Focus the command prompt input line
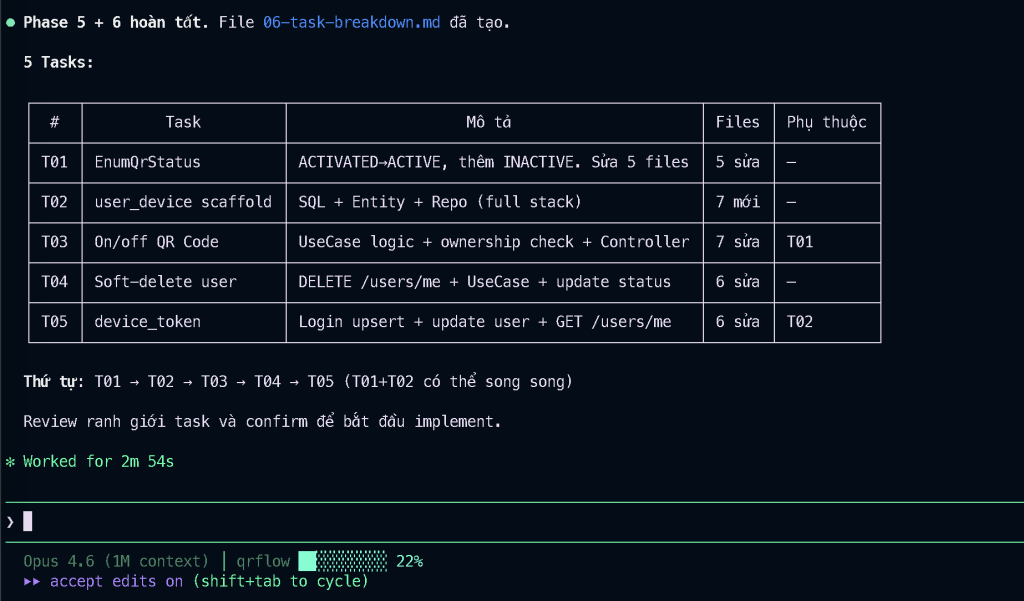 click(x=500, y=521)
